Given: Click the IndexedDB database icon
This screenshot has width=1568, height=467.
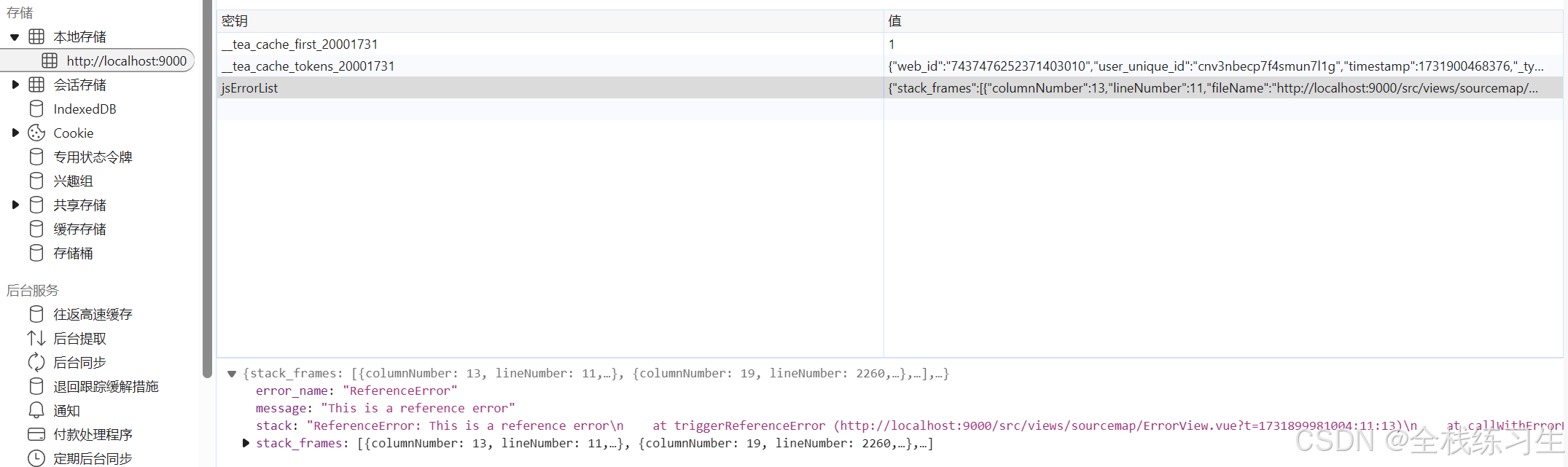Looking at the screenshot, I should 36,109.
